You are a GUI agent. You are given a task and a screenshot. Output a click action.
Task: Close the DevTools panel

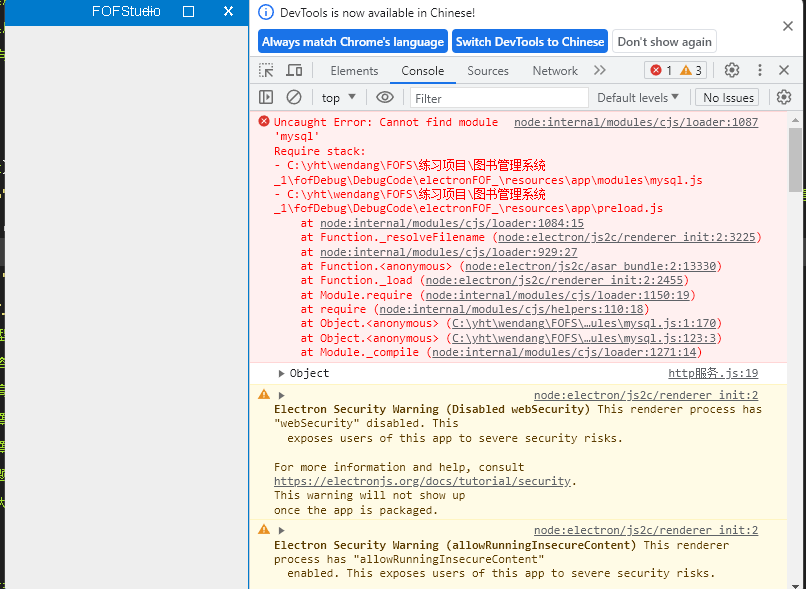coord(784,70)
